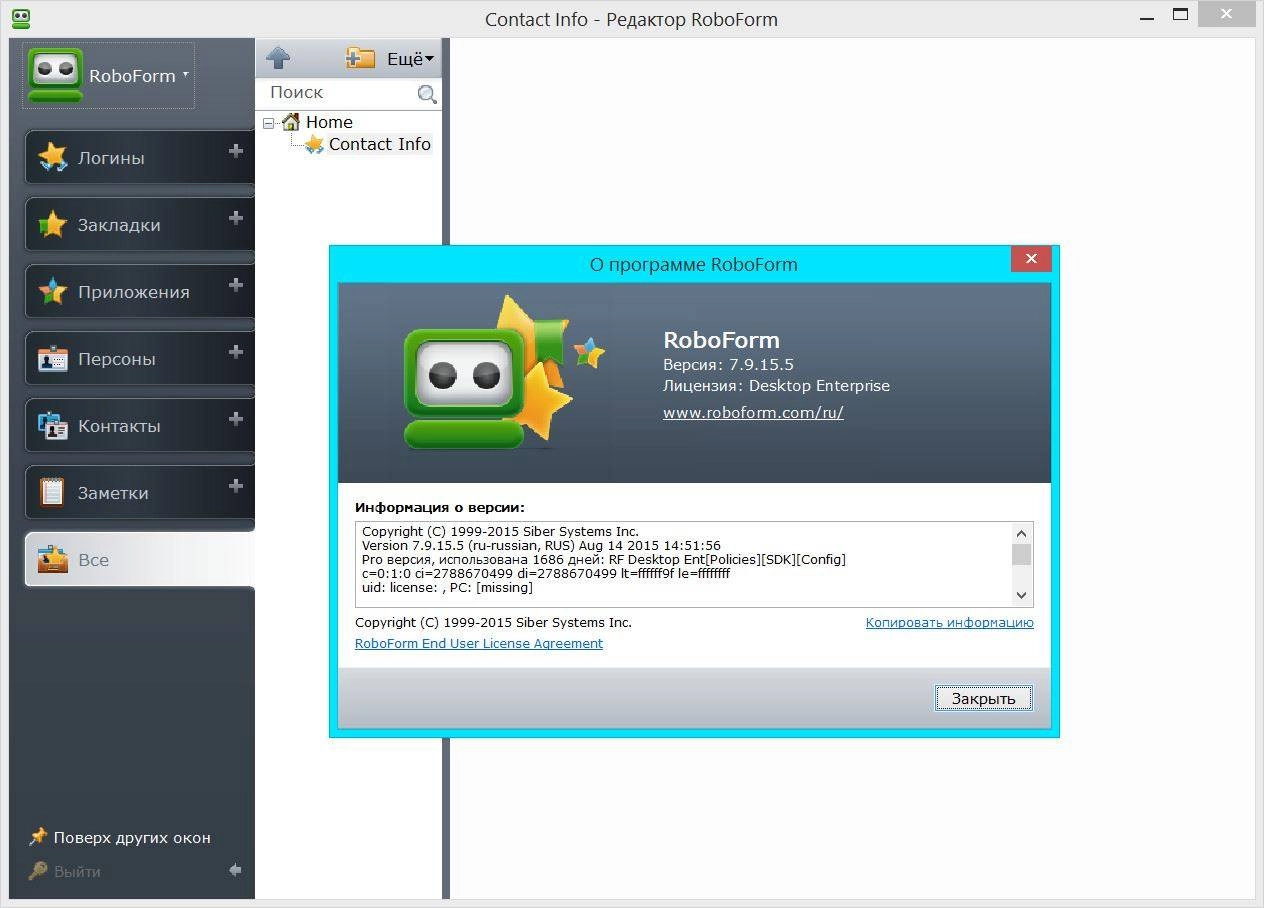Add a new contact with plus
Viewport: 1264px width, 908px height.
coord(236,419)
